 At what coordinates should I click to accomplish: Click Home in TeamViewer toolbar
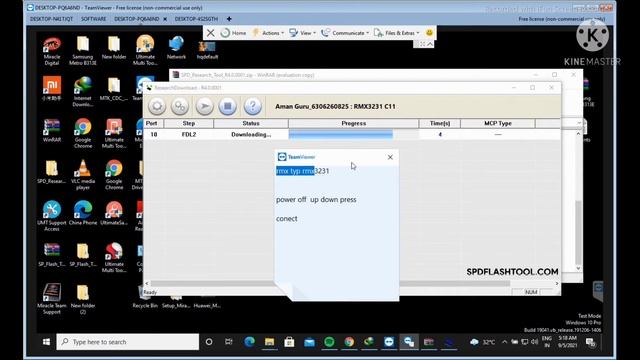click(233, 33)
